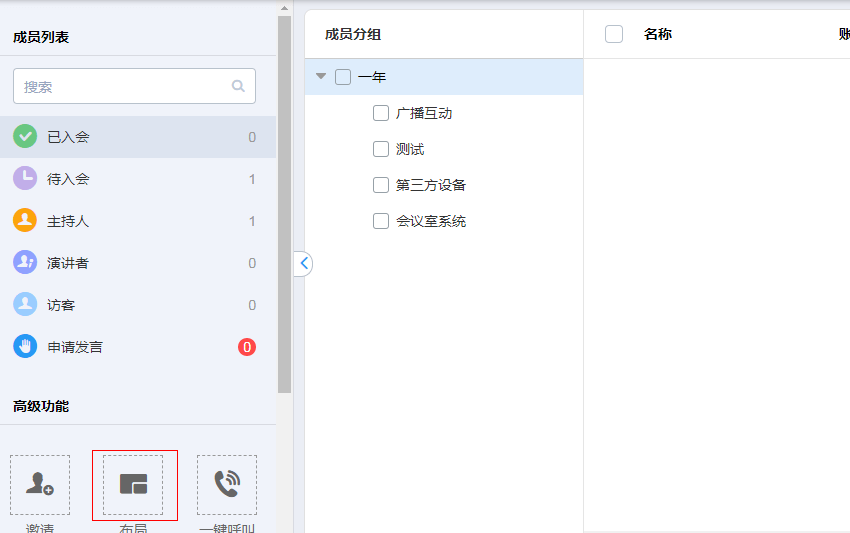Select the 申请发言 member filter
The height and width of the screenshot is (533, 850).
click(138, 346)
